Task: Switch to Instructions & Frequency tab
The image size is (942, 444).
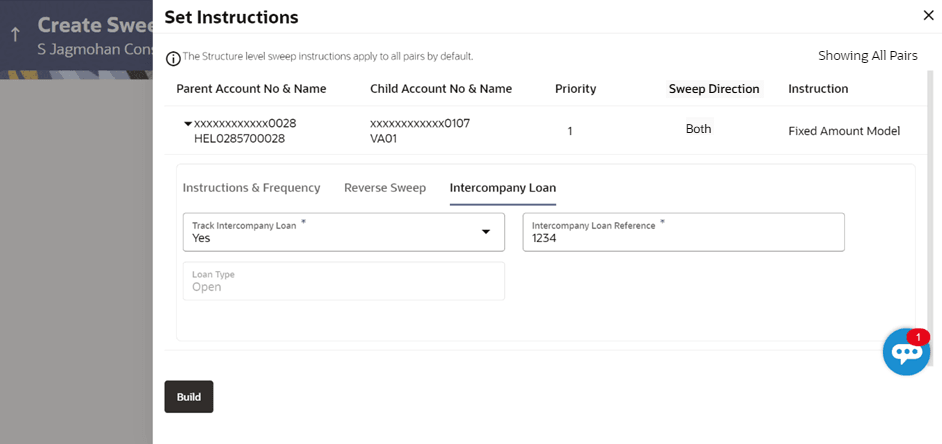Action: click(x=251, y=187)
